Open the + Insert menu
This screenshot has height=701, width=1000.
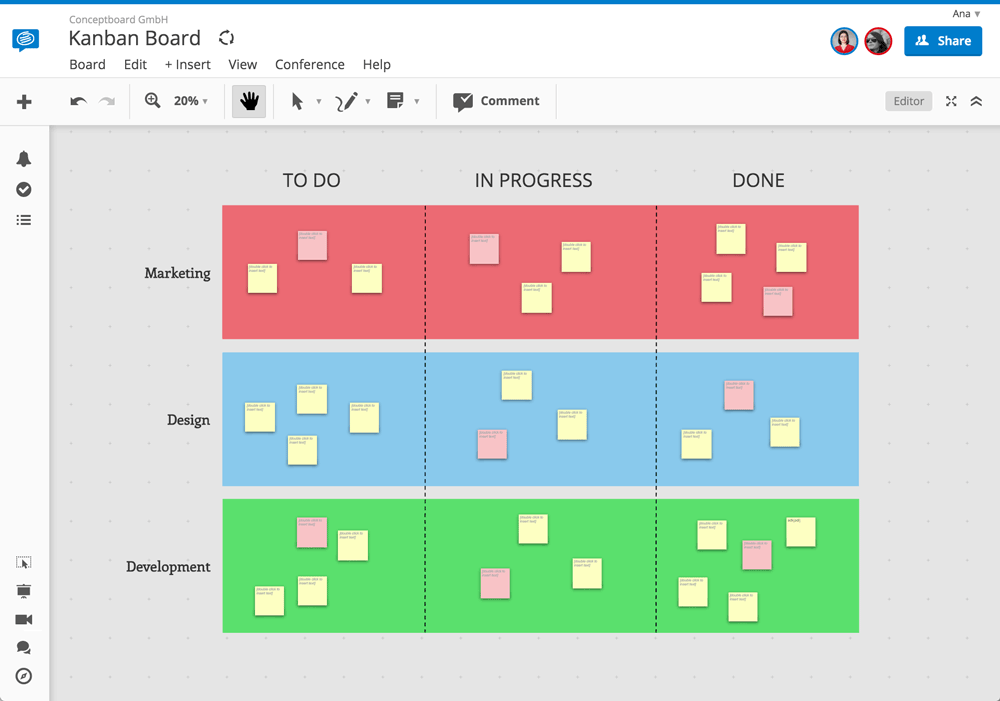coord(188,64)
